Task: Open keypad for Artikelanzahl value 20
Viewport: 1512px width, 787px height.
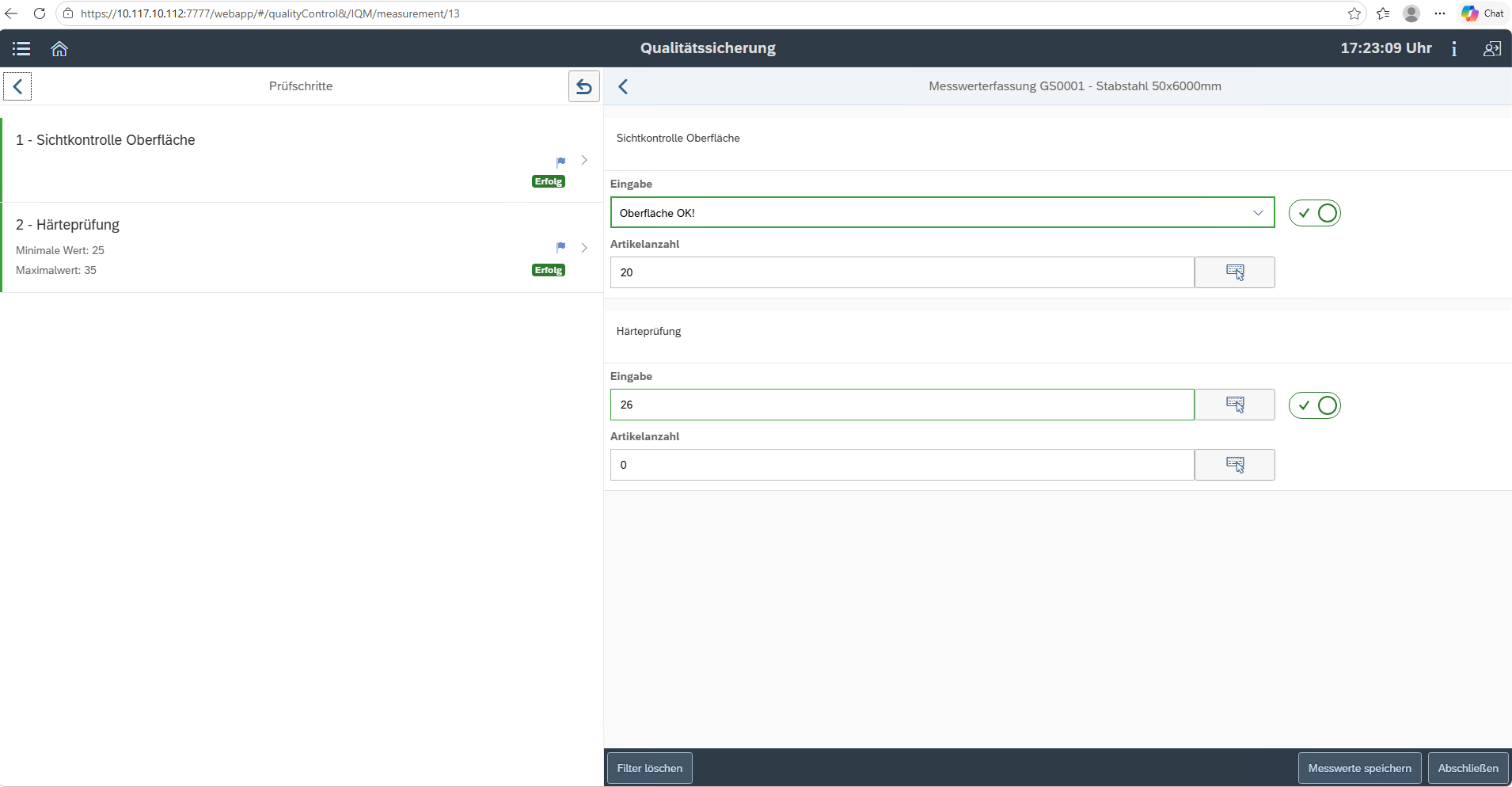Action: (x=1234, y=272)
